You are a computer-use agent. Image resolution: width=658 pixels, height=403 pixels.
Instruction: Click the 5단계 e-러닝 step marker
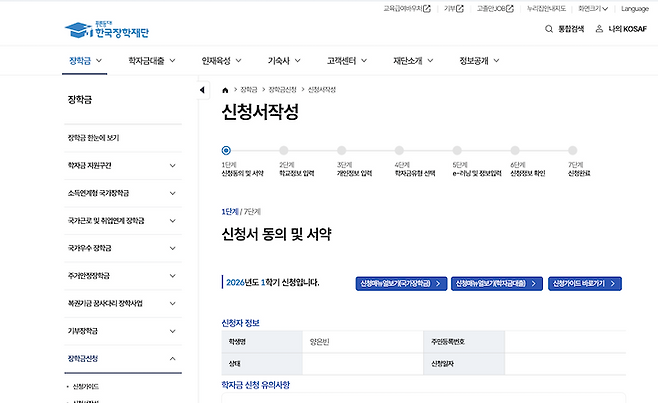(x=457, y=150)
